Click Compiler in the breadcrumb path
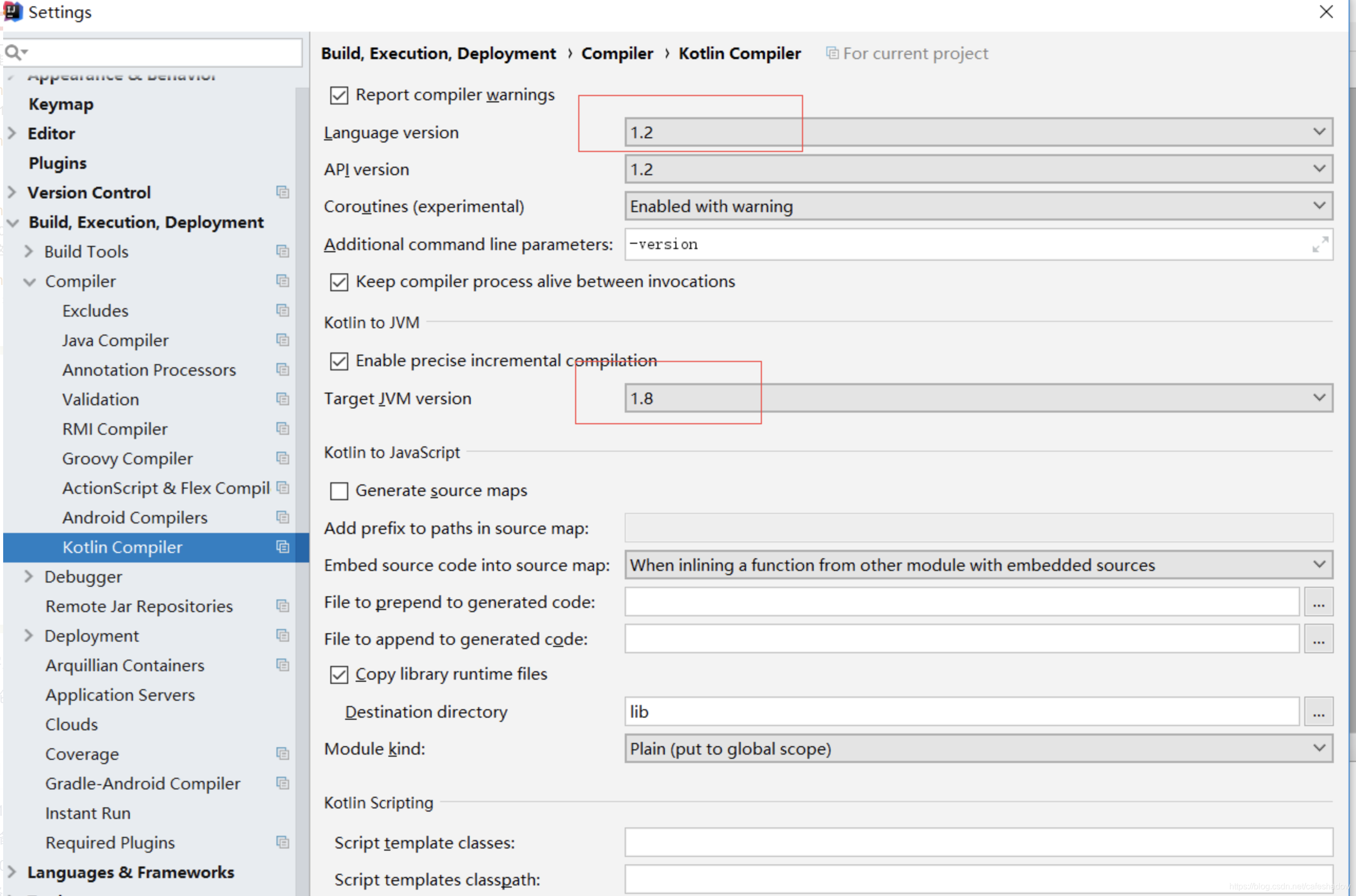The width and height of the screenshot is (1356, 896). [617, 53]
